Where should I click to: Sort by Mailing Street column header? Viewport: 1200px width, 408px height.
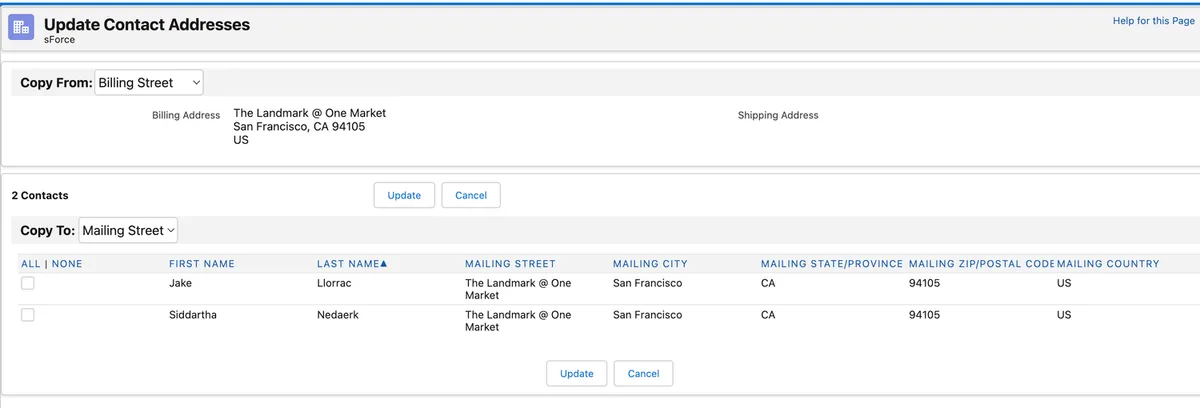point(510,264)
